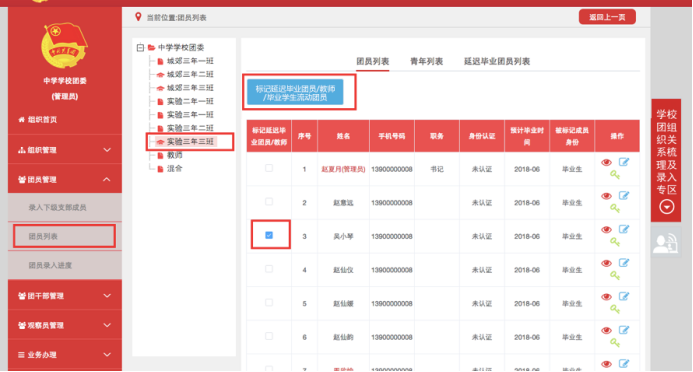Click the green key icon for row 4
Screen dimensions: 693x372
pos(615,275)
